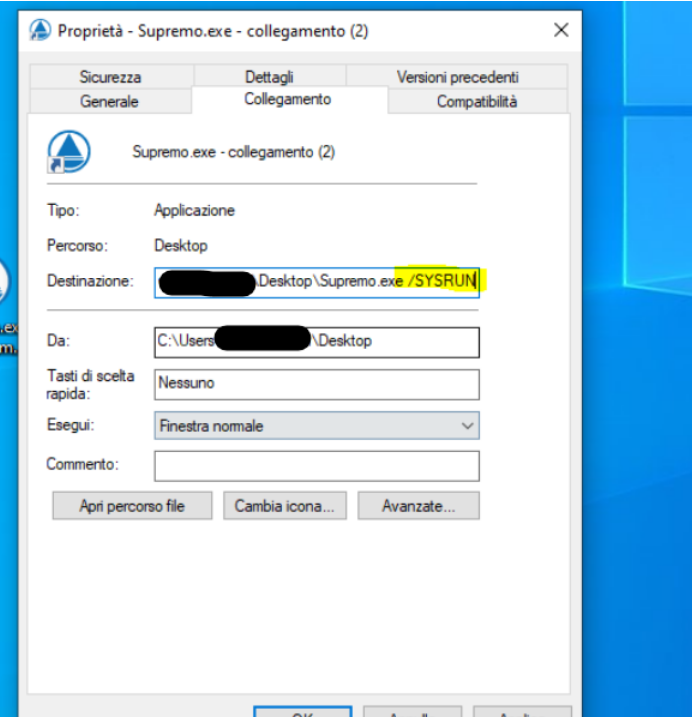Switch to the Generale tab
692x717 pixels.
(109, 101)
